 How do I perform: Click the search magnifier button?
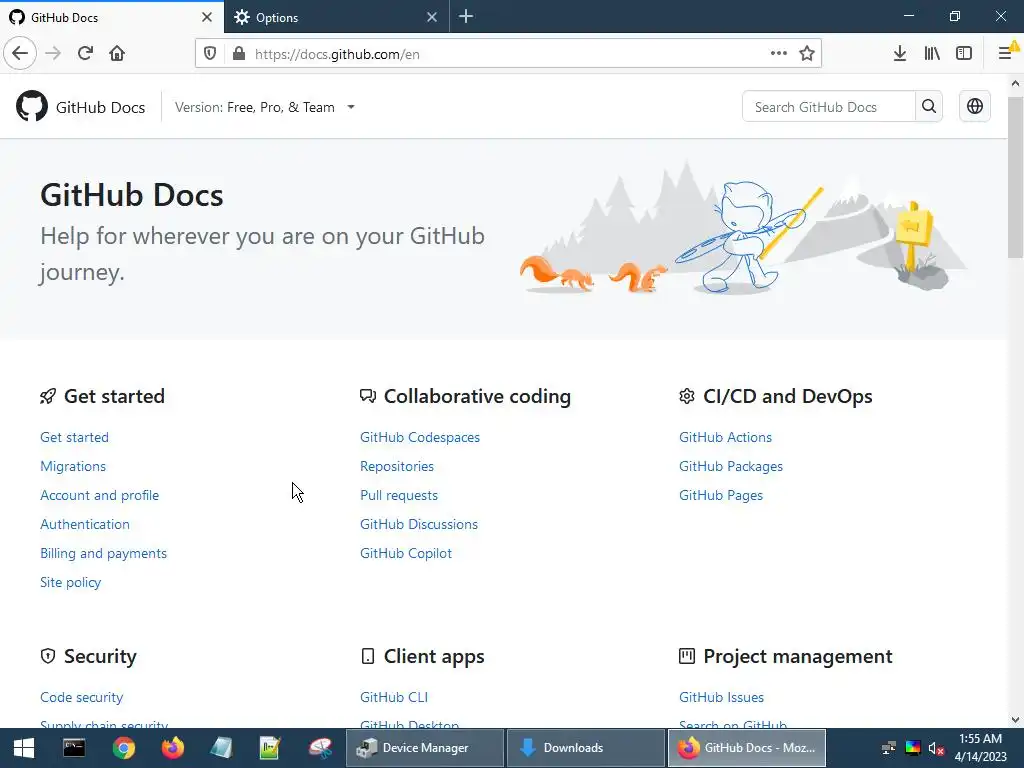pos(929,106)
